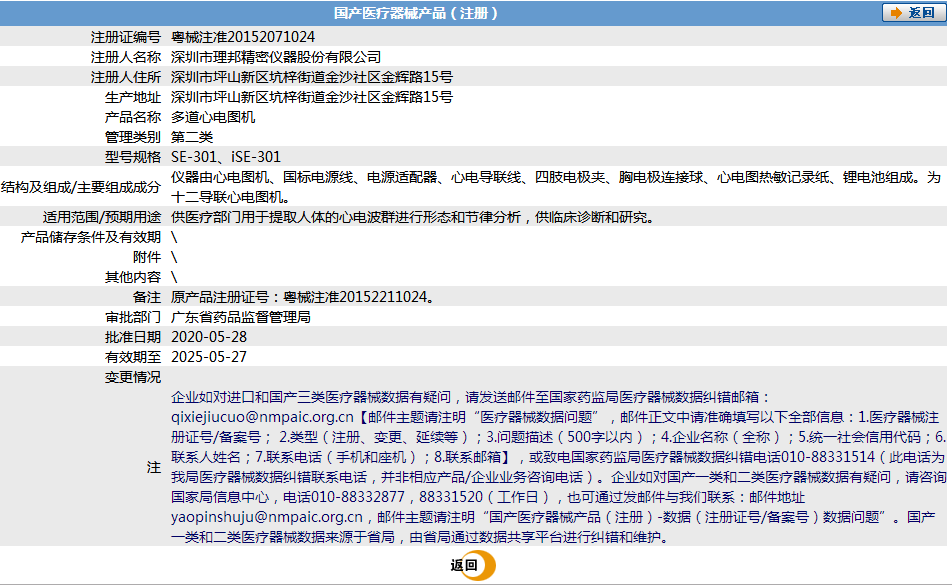952x585 pixels.
Task: Click the email address qixiejiucuo@nmpaic.org.cn
Action: tap(262, 417)
